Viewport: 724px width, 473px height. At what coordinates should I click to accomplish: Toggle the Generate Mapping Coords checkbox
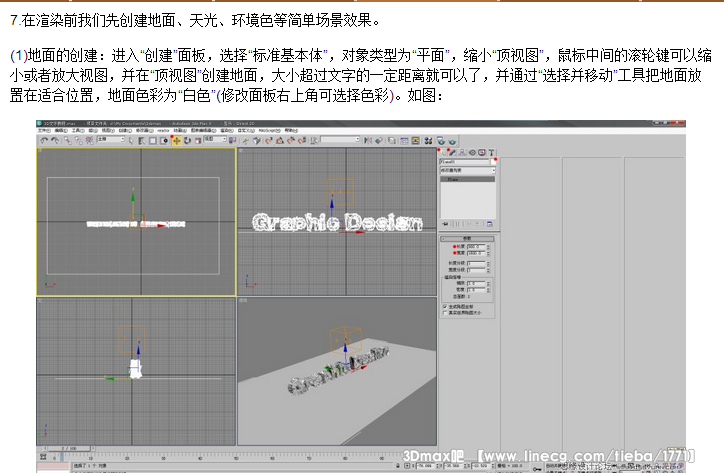pos(445,304)
